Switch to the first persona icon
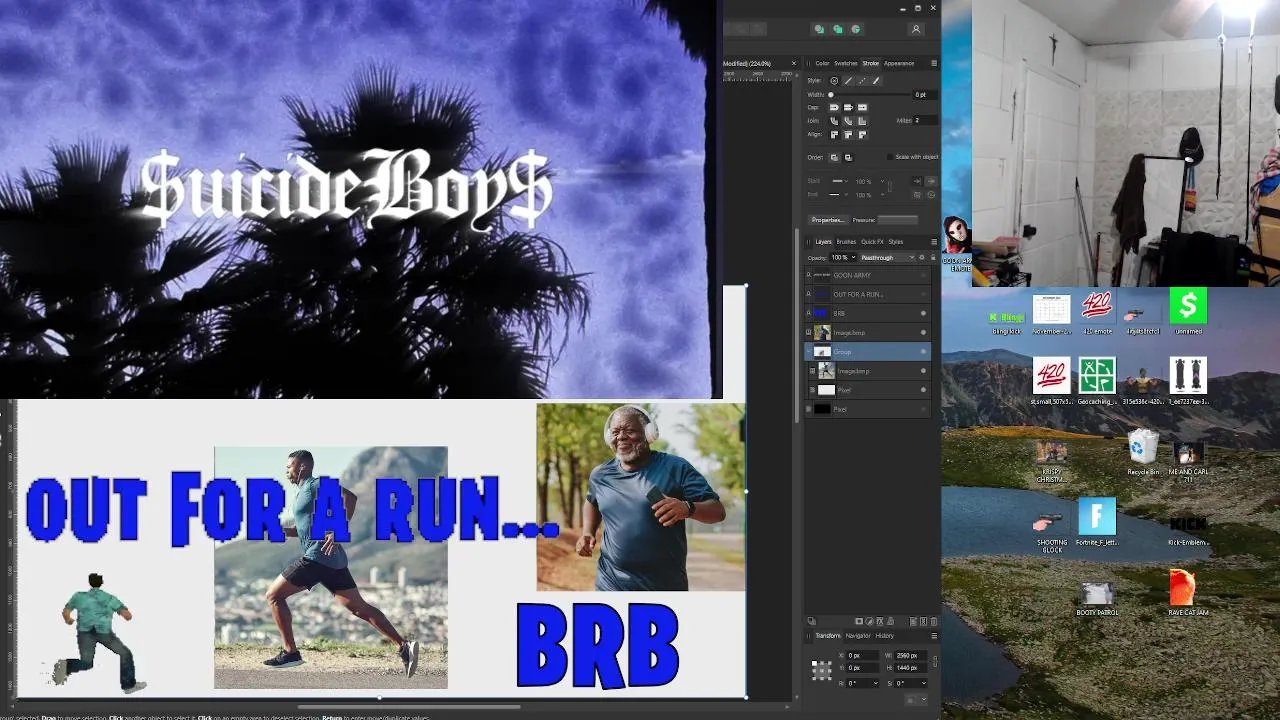 pyautogui.click(x=819, y=29)
